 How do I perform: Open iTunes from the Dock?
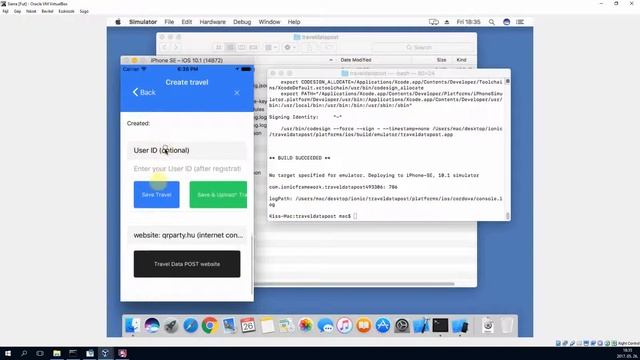(x=344, y=325)
